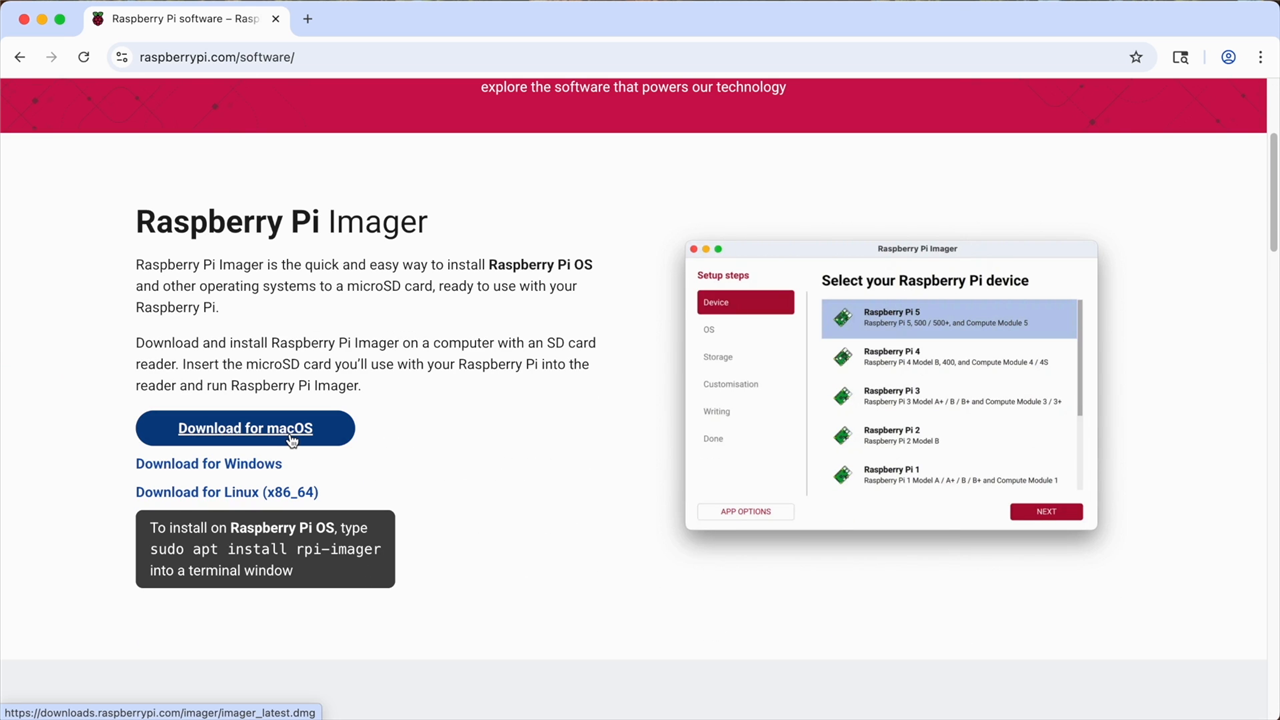This screenshot has width=1280, height=720.
Task: Click the NEXT button in Imager
Action: [x=1046, y=511]
